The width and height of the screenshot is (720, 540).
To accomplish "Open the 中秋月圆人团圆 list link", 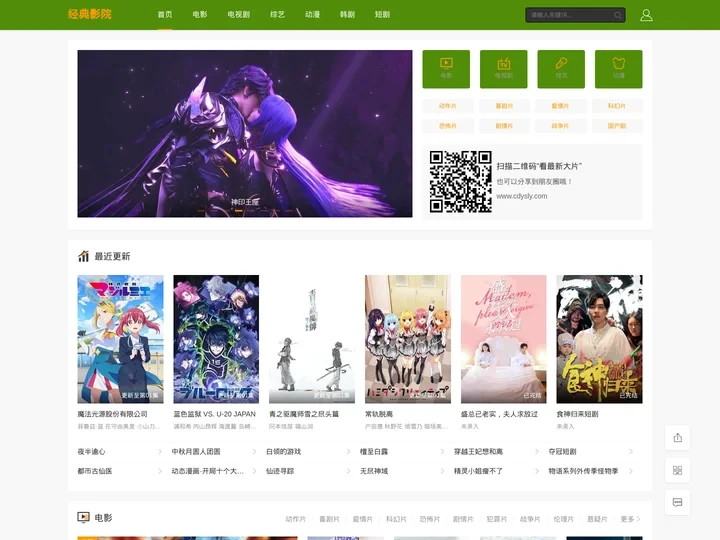I will 196,452.
